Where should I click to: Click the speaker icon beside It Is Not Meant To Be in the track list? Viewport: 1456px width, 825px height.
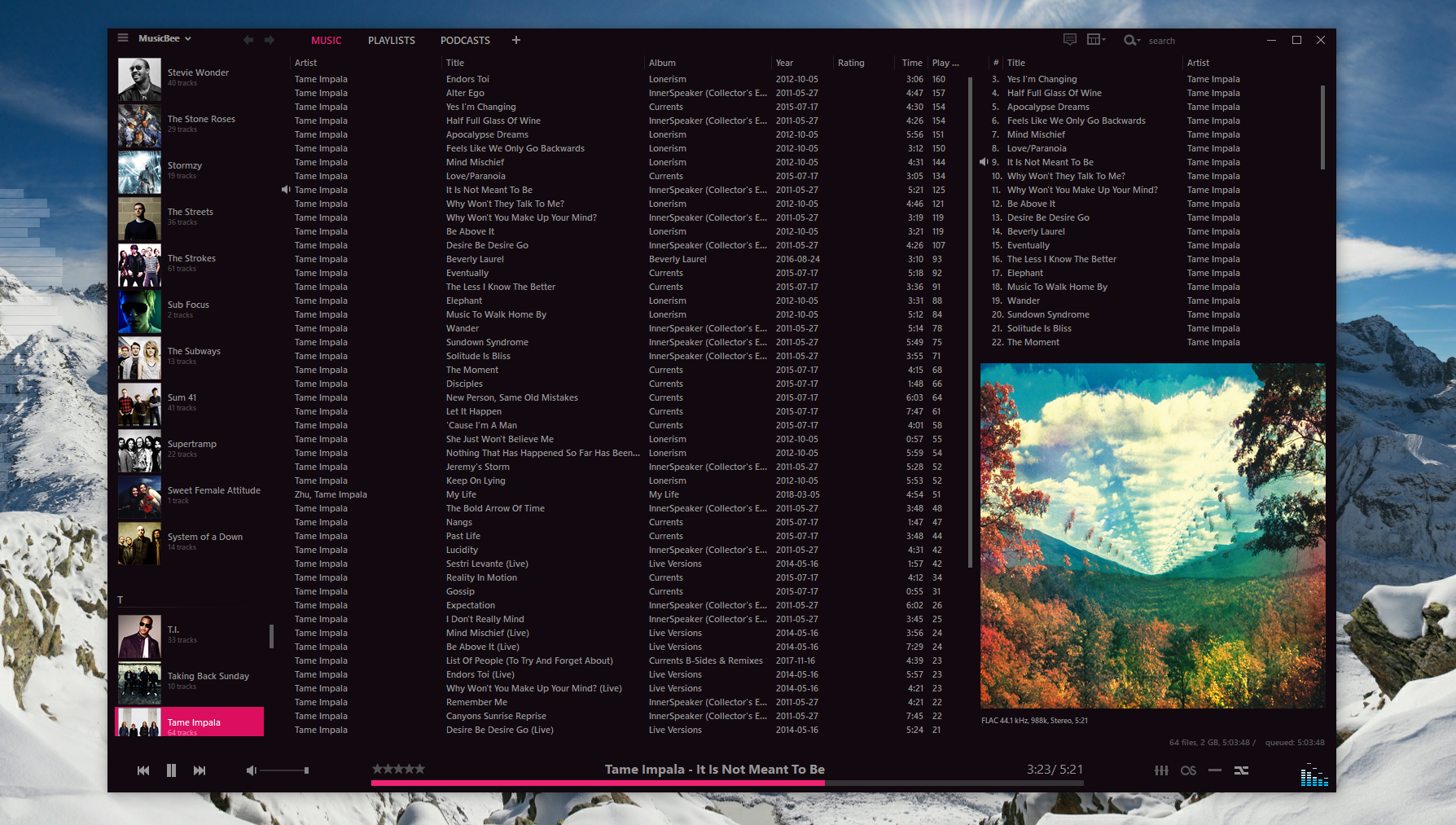pyautogui.click(x=286, y=190)
